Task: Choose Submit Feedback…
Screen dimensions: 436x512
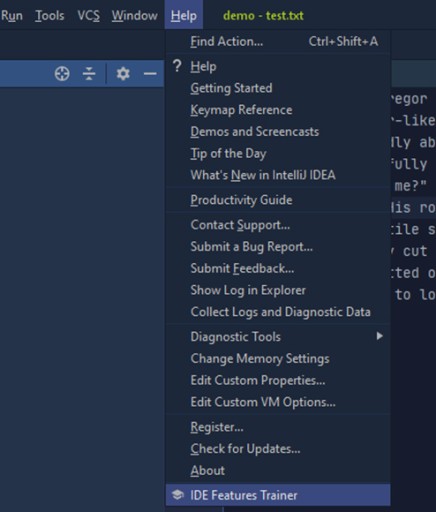Action: (x=278, y=268)
